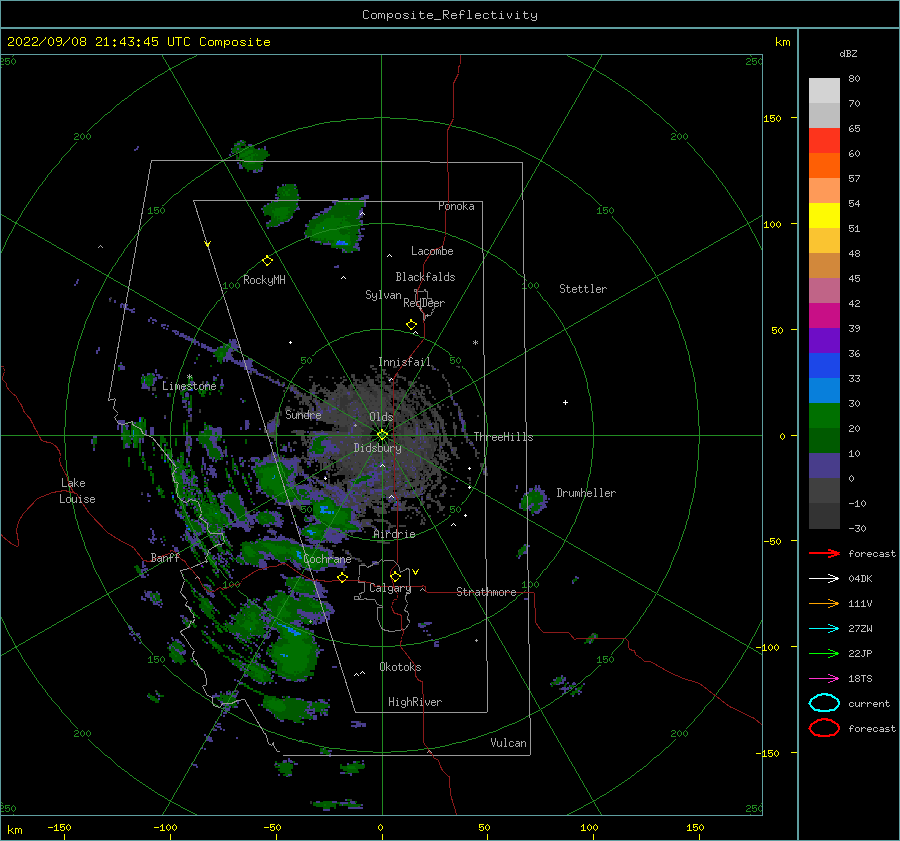Click the red forecast ellipse icon
Image resolution: width=900 pixels, height=841 pixels.
(824, 728)
